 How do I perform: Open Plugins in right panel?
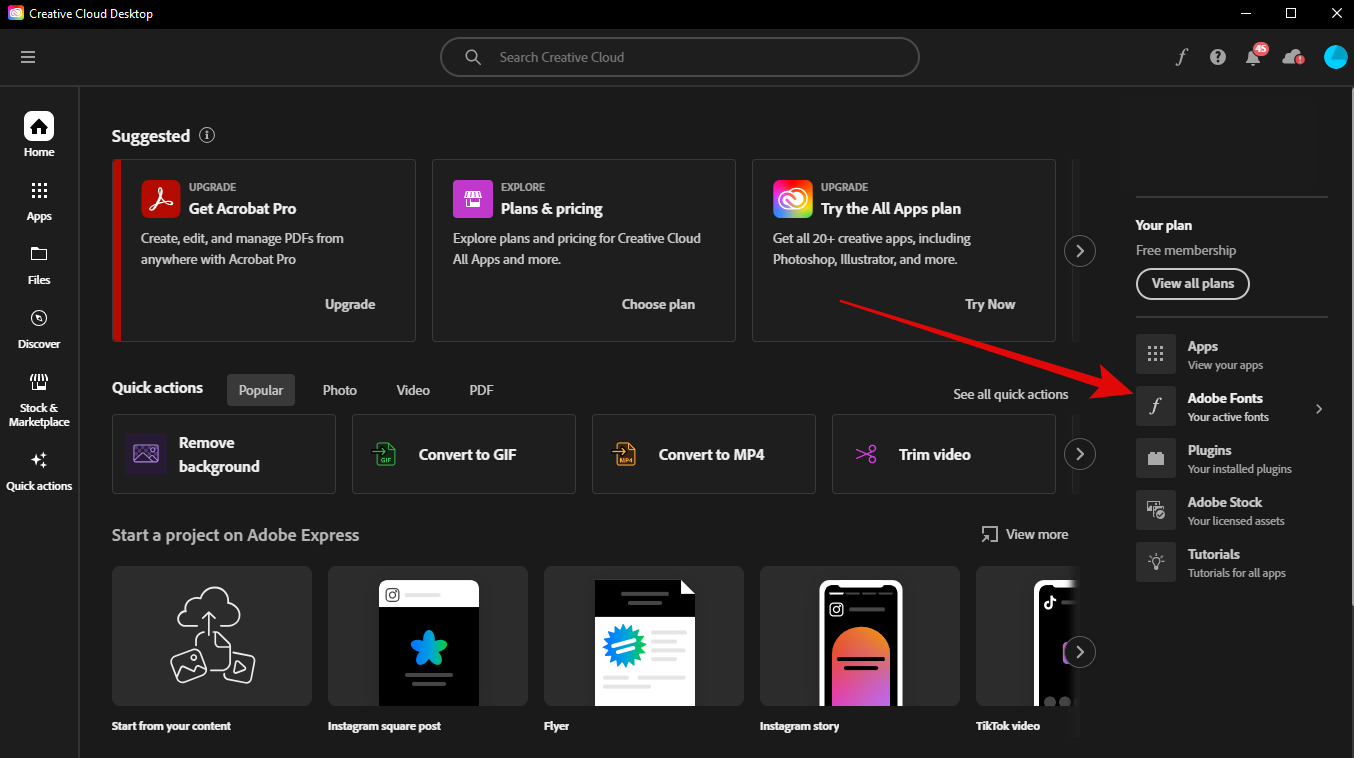[x=1232, y=459]
